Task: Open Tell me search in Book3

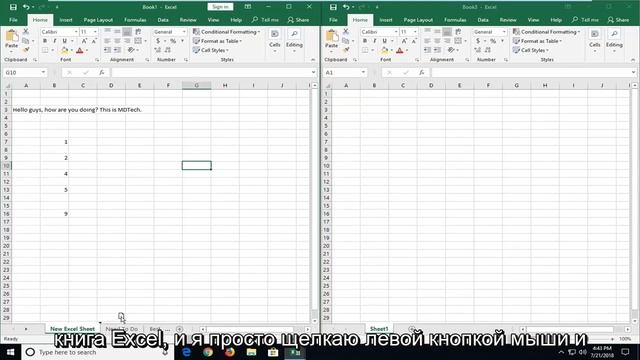Action: [x=585, y=20]
